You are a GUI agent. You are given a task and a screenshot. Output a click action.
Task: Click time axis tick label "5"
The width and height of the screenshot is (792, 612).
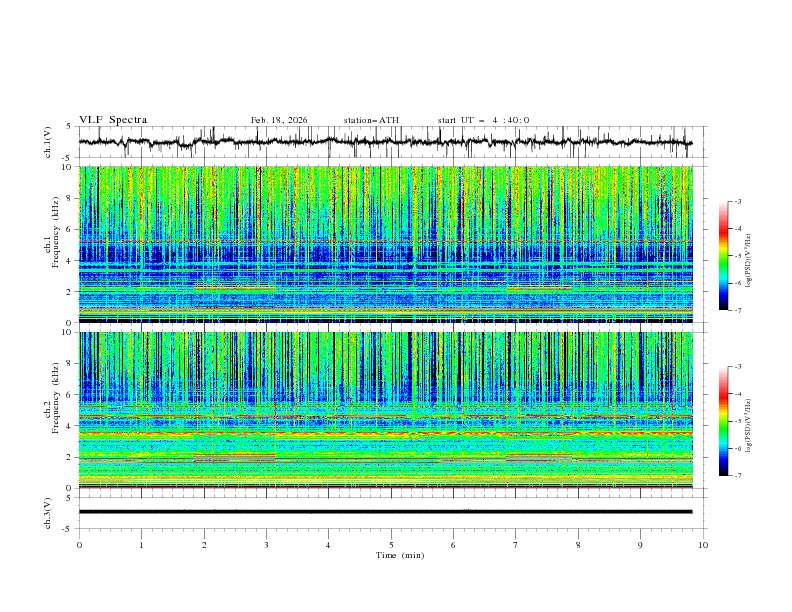[x=391, y=545]
